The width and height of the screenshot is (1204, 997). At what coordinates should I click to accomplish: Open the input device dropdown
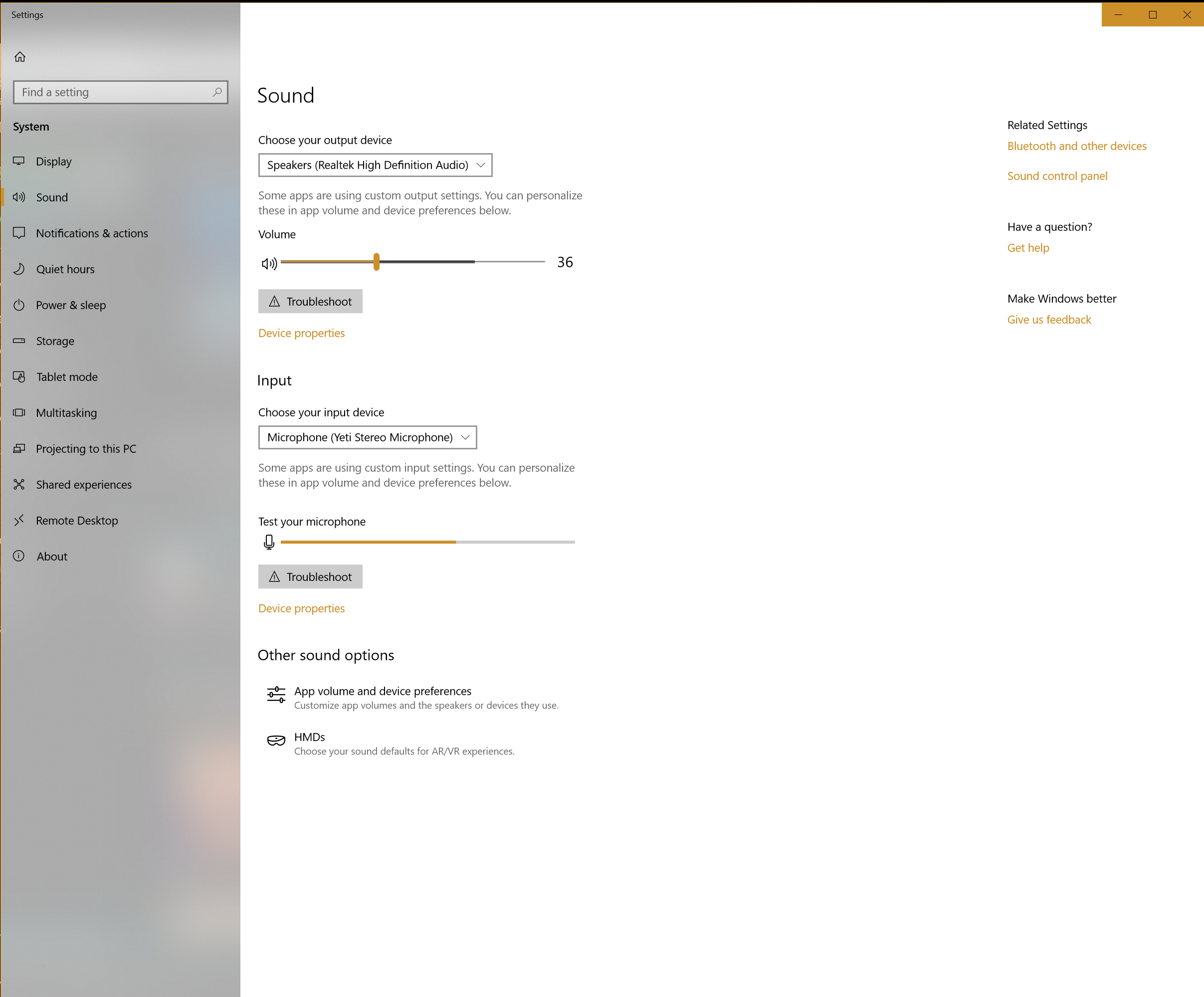(367, 437)
